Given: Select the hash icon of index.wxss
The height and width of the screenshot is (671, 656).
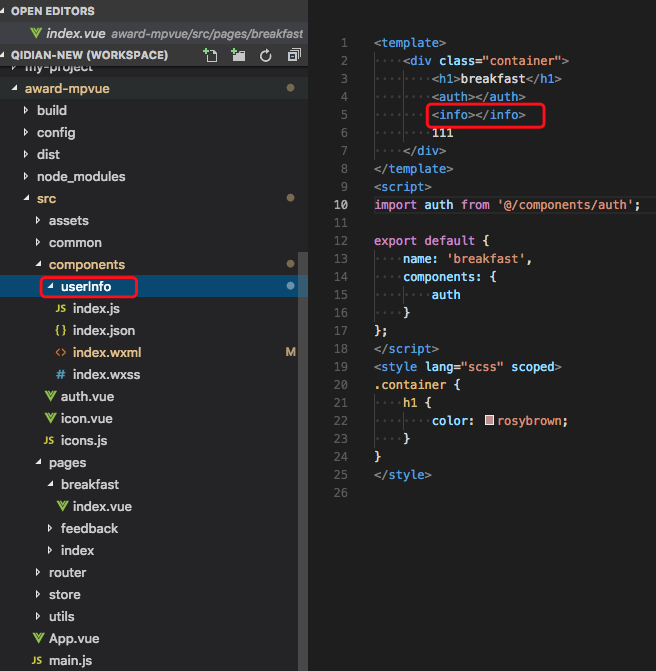Looking at the screenshot, I should [61, 374].
